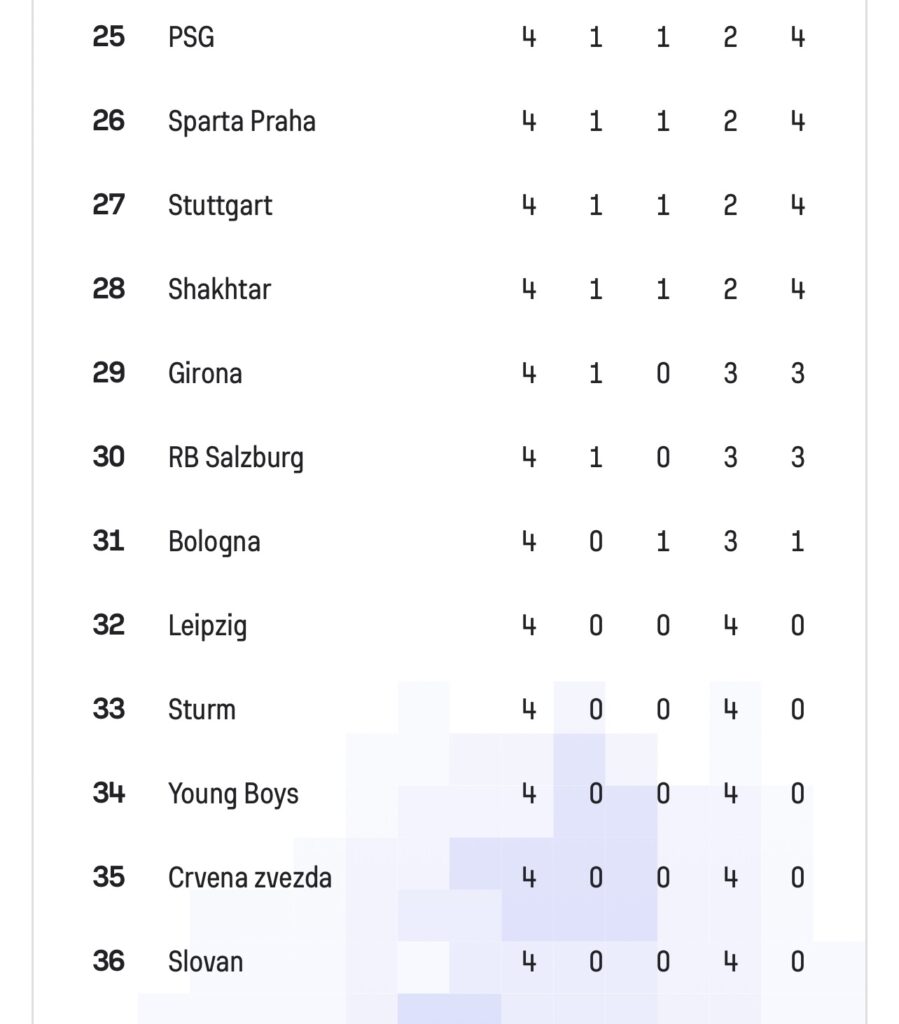Select Bologna's points value of 1
The image size is (899, 1024).
(797, 541)
